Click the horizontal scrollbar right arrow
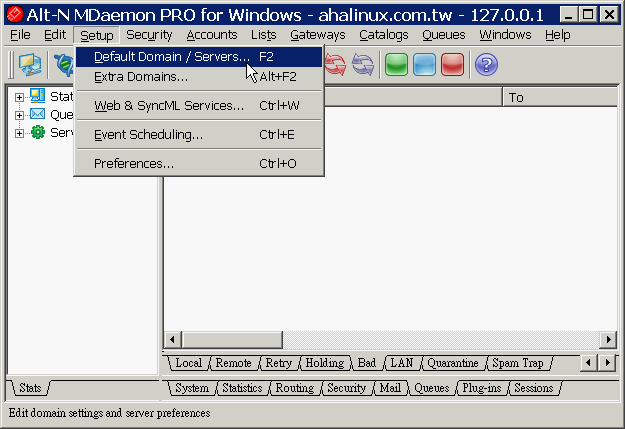This screenshot has width=625, height=429. [608, 340]
